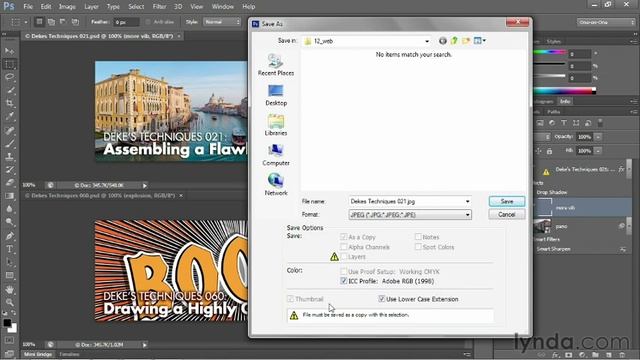This screenshot has width=640, height=360.
Task: Open the tool preset picker arrow
Action: [25, 22]
